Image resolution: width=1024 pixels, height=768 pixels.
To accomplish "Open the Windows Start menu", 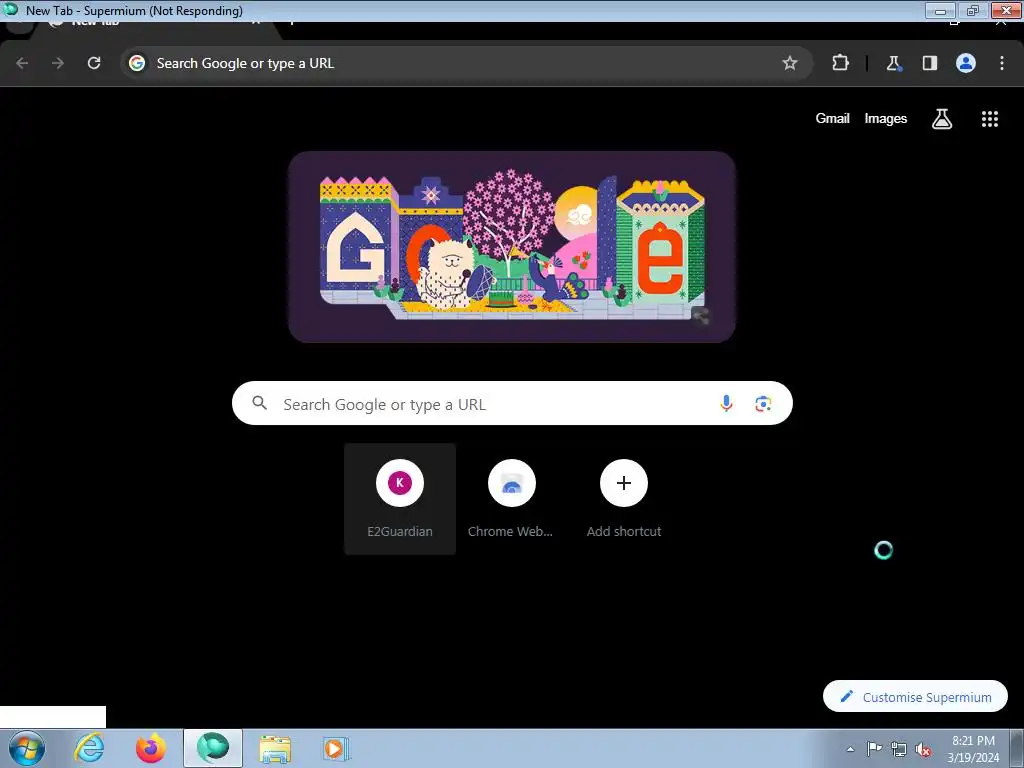I will [x=27, y=748].
